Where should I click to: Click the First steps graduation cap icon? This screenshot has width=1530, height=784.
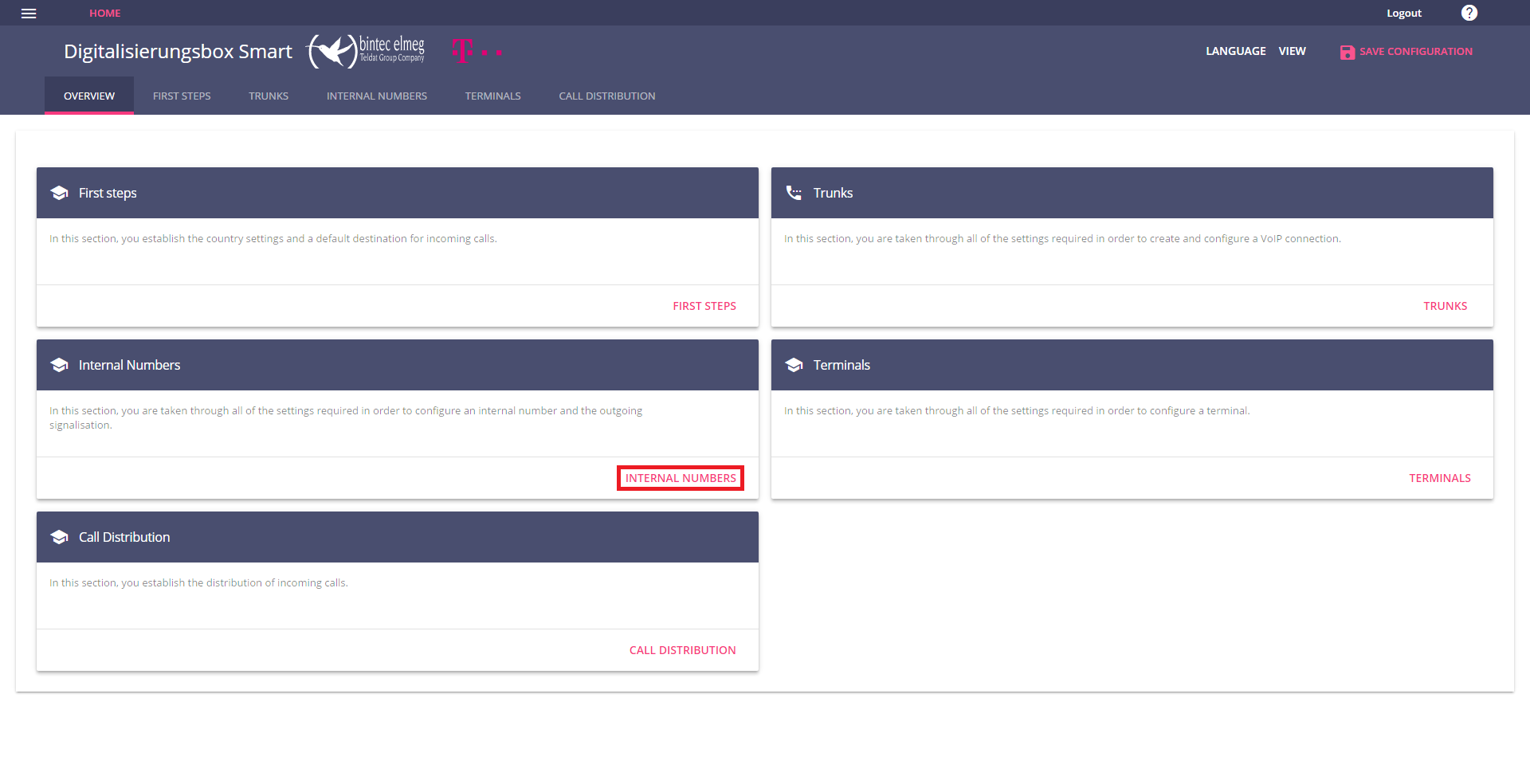click(59, 193)
